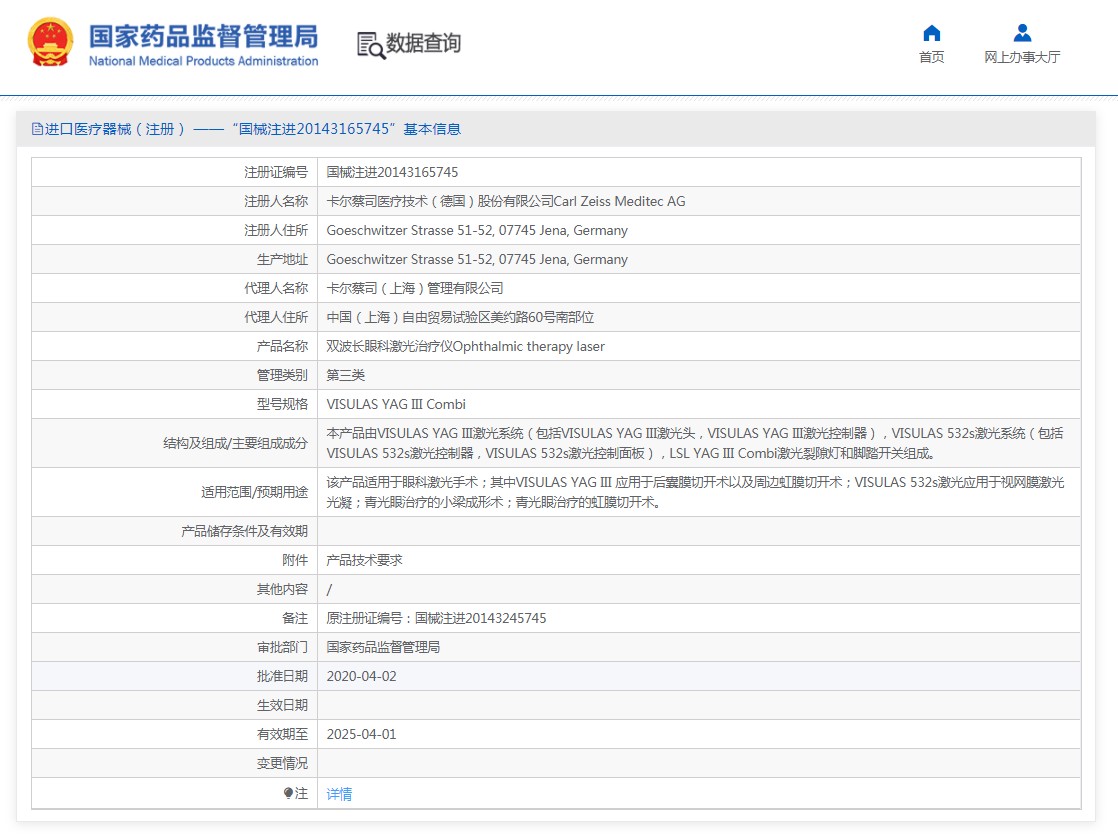Screen dimensions: 1118x834
Task: Select the 数据查询 heading text
Action: tap(424, 44)
